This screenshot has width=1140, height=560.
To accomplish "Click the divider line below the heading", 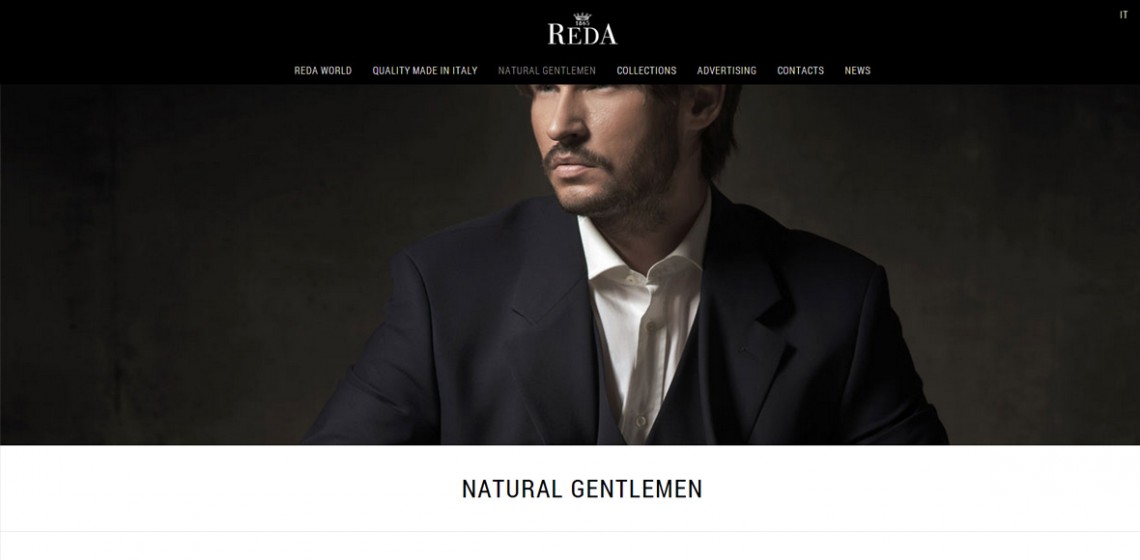I will pyautogui.click(x=570, y=531).
